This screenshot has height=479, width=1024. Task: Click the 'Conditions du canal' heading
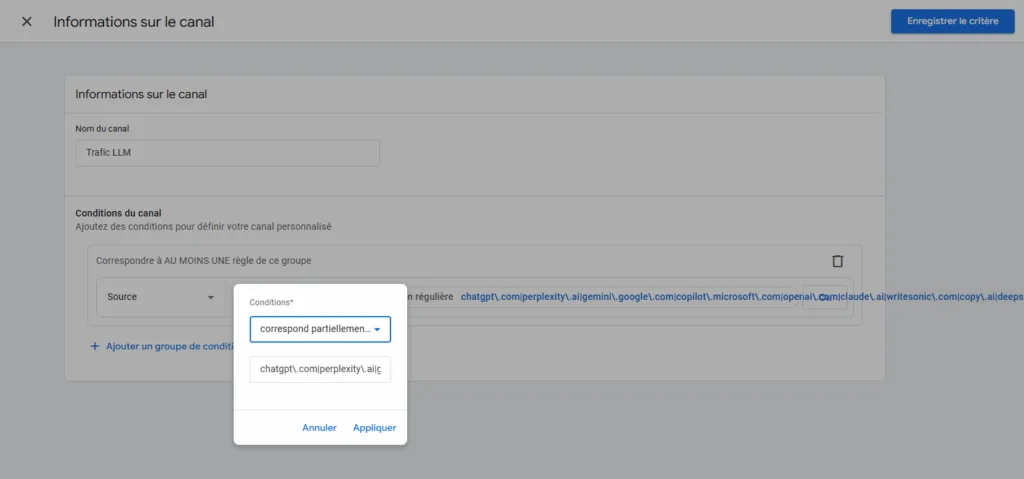coord(118,213)
